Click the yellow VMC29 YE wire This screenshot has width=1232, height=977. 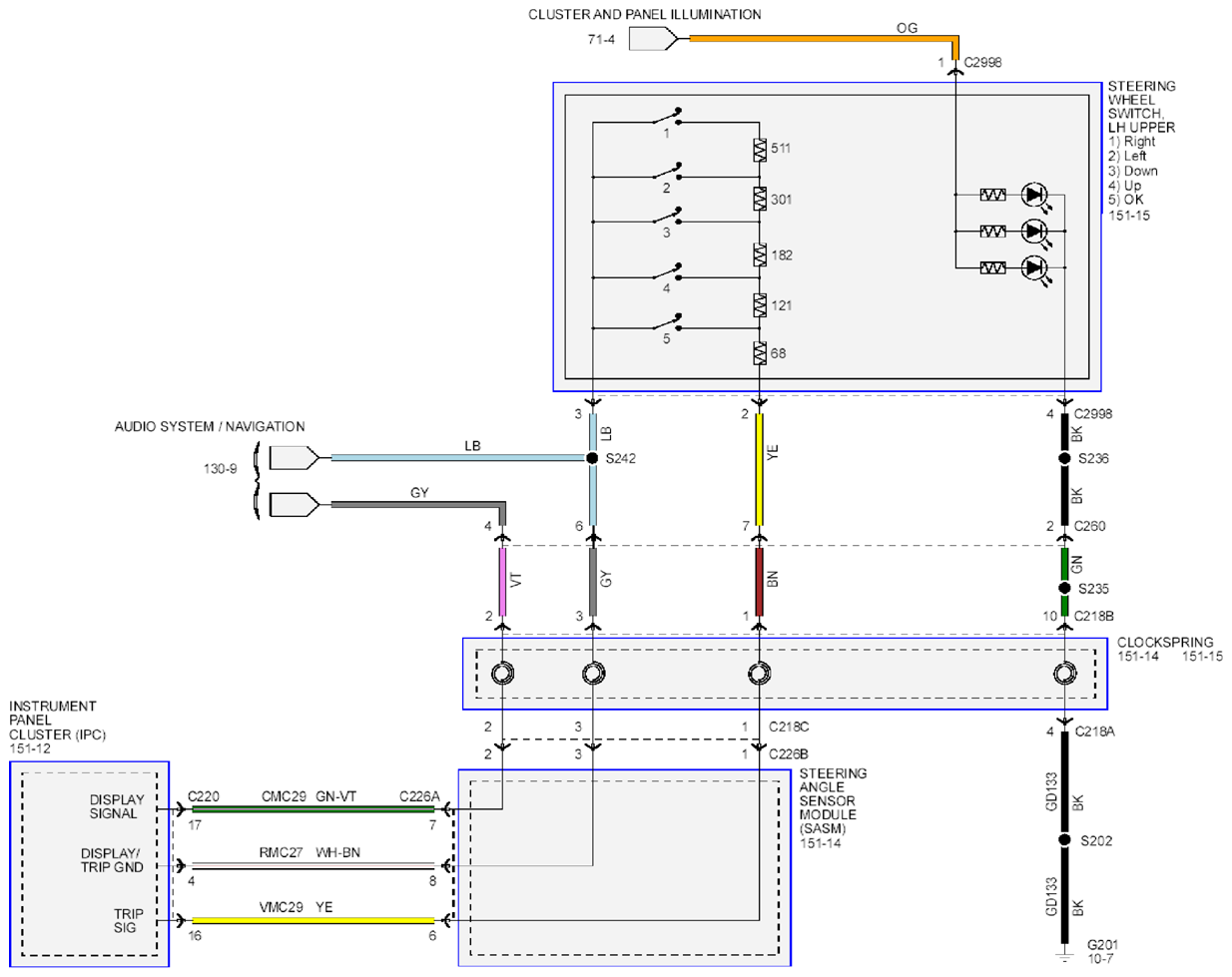tap(313, 920)
